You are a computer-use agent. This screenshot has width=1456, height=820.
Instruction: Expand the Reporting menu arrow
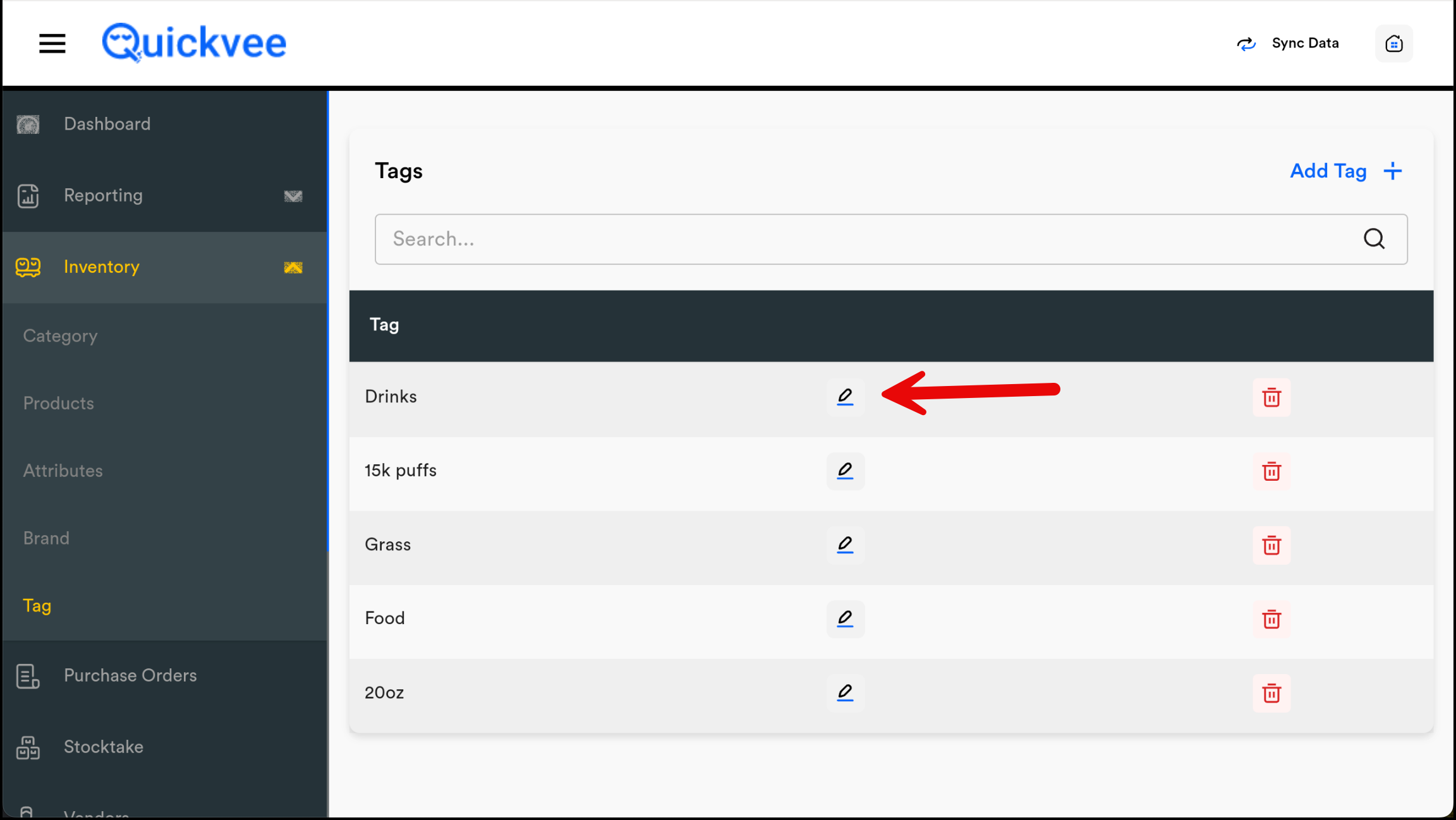pyautogui.click(x=293, y=196)
